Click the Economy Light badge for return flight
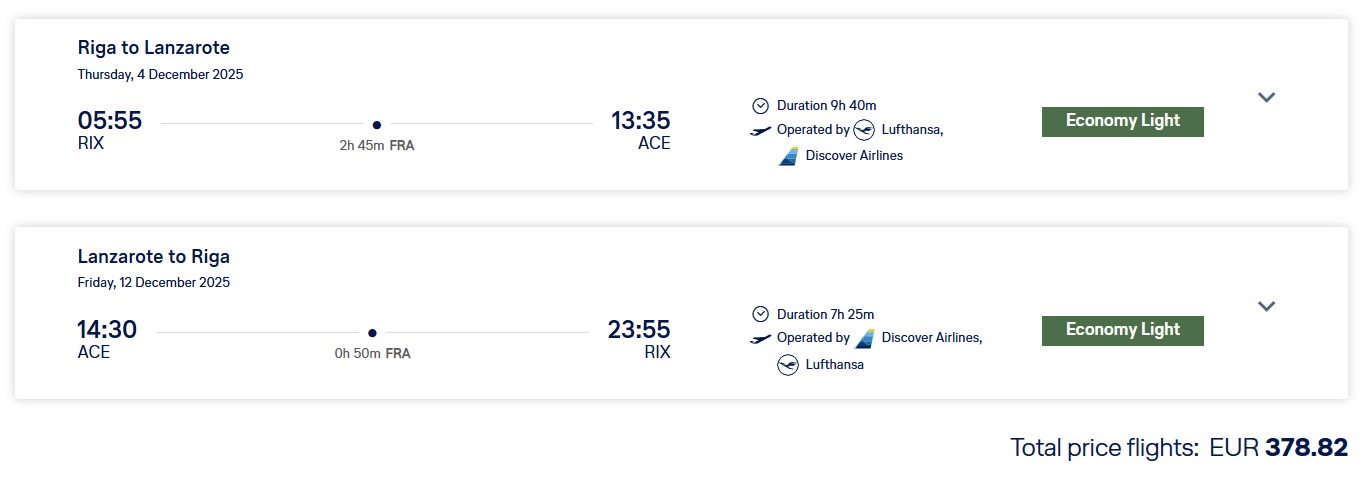1370x477 pixels. pos(1122,330)
